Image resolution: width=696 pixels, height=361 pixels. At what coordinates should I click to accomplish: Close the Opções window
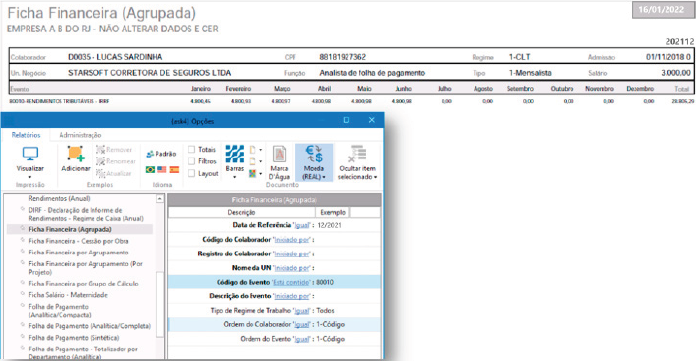[372, 120]
